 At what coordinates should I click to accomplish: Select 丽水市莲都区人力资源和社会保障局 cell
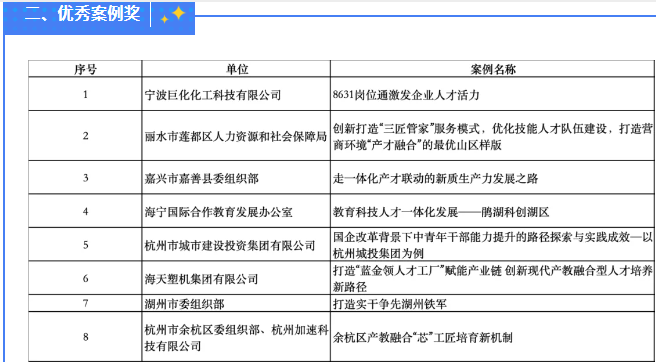tap(236, 136)
